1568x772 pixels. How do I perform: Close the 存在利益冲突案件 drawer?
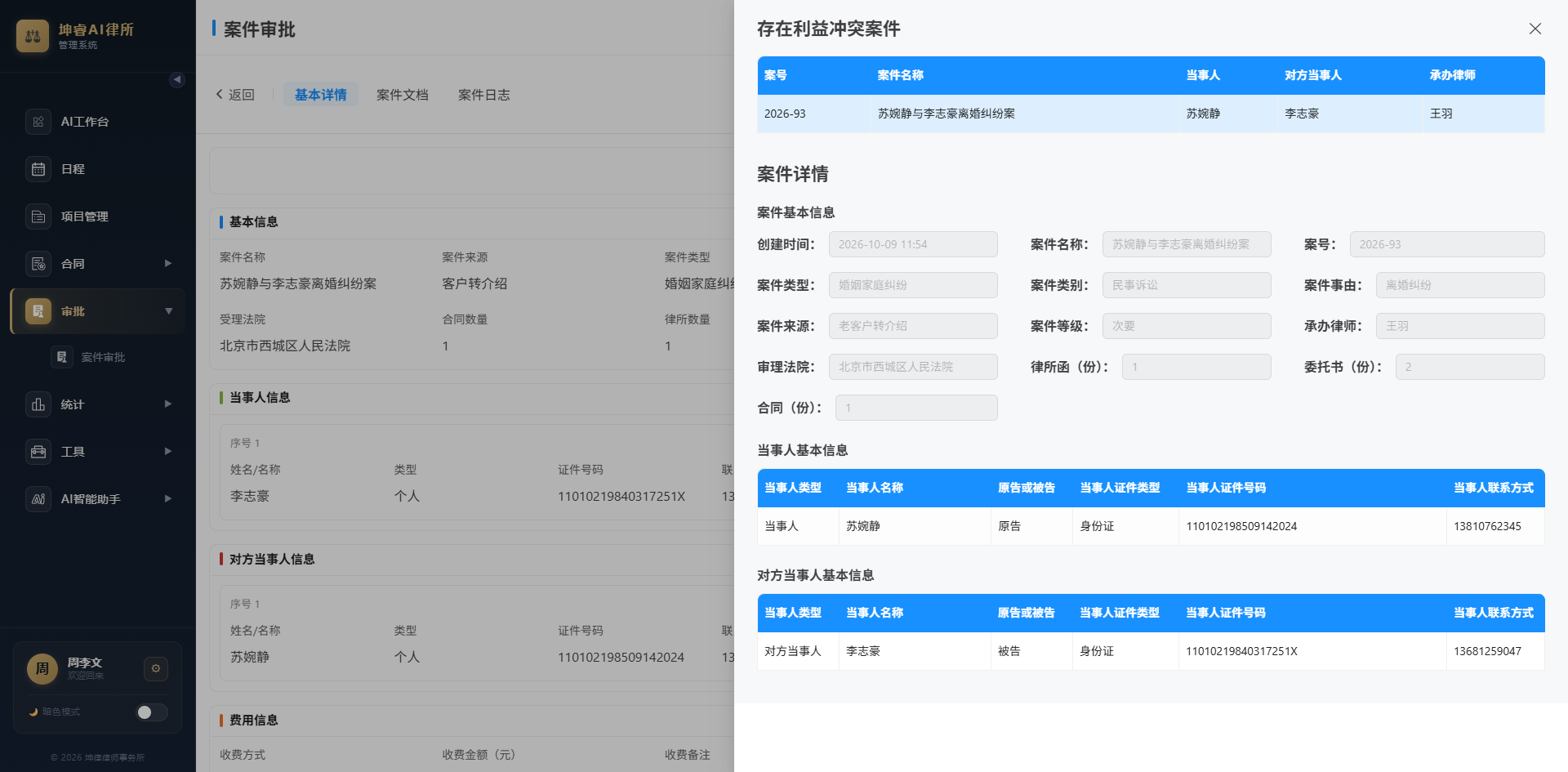(x=1535, y=29)
